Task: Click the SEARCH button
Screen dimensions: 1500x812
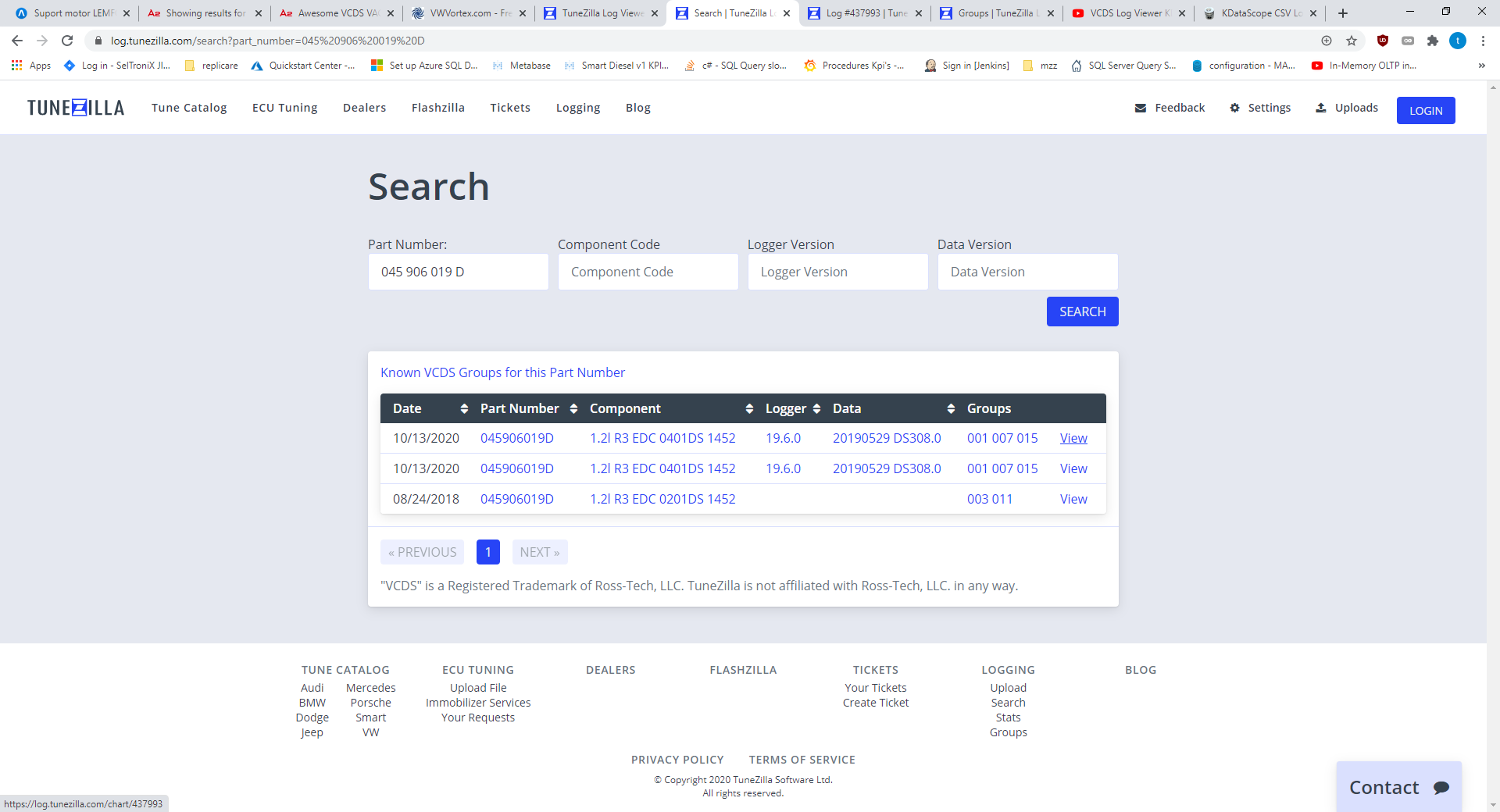Action: point(1083,312)
